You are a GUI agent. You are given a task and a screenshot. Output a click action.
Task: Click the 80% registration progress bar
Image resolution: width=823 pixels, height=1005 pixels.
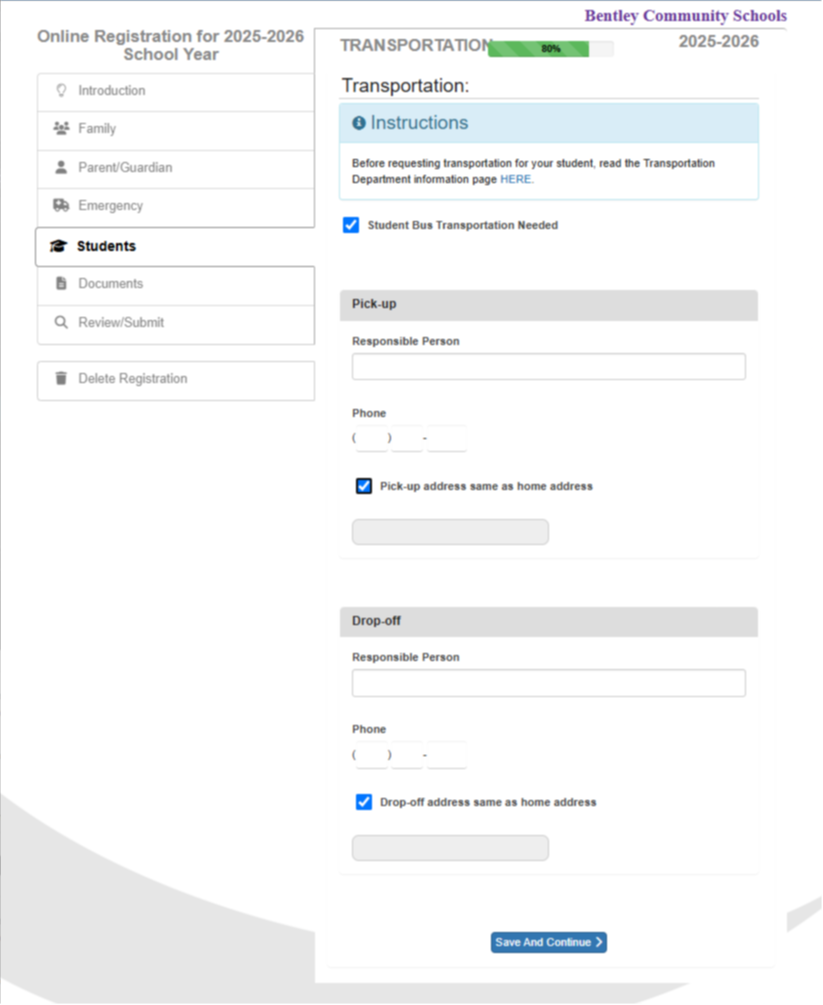pos(551,49)
